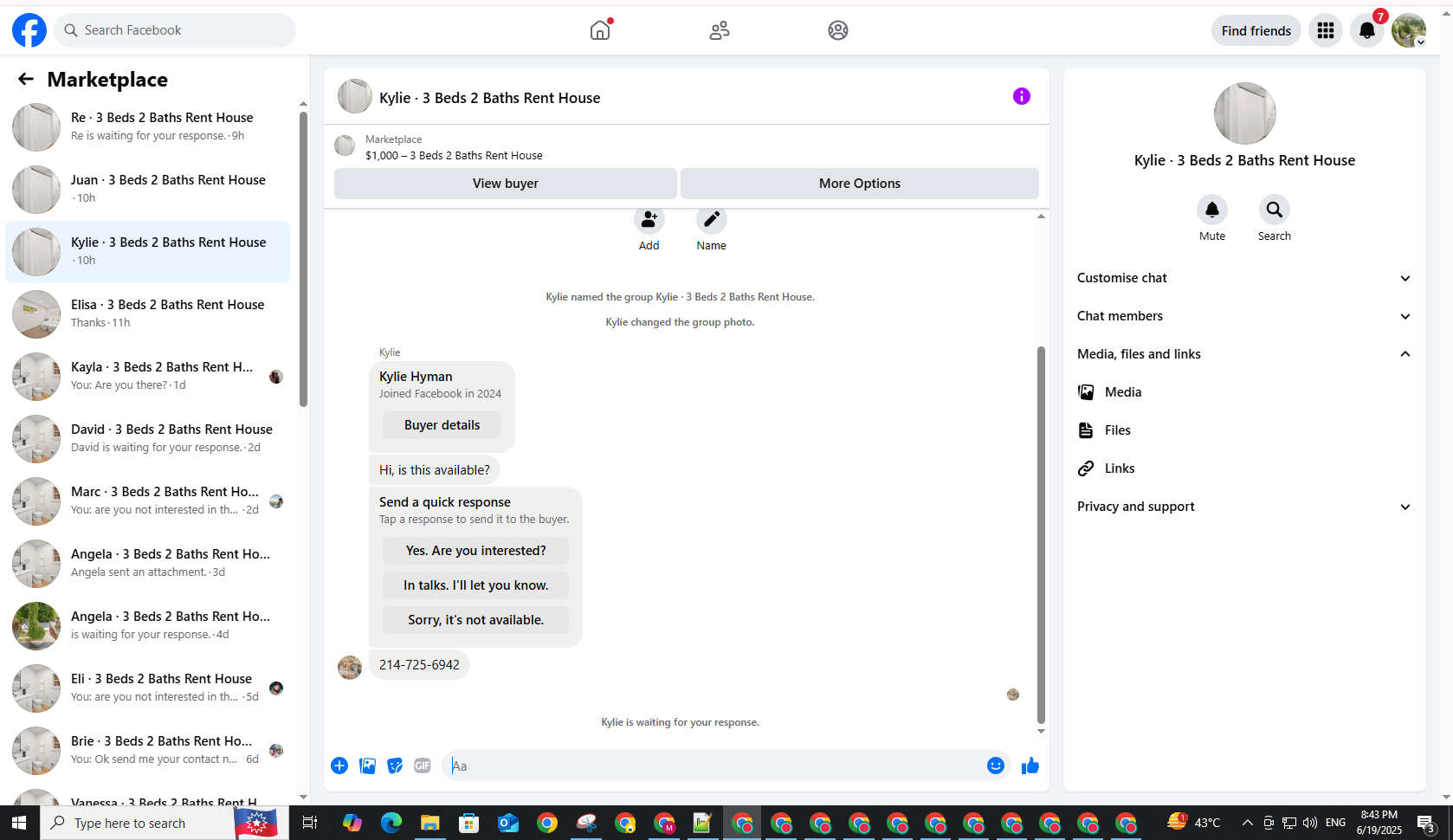Open the Facebook menu grid icon
This screenshot has height=840, width=1453.
(1326, 30)
